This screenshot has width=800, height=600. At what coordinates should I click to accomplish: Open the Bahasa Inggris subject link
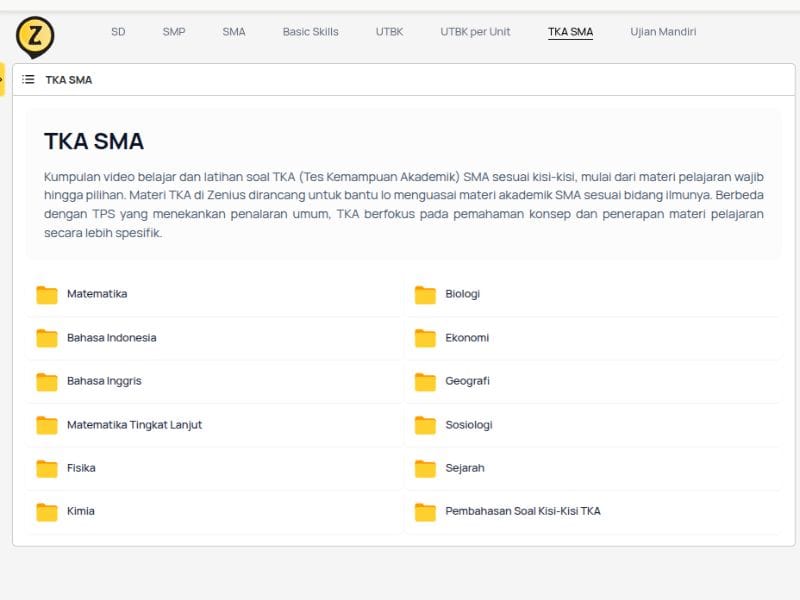[104, 381]
